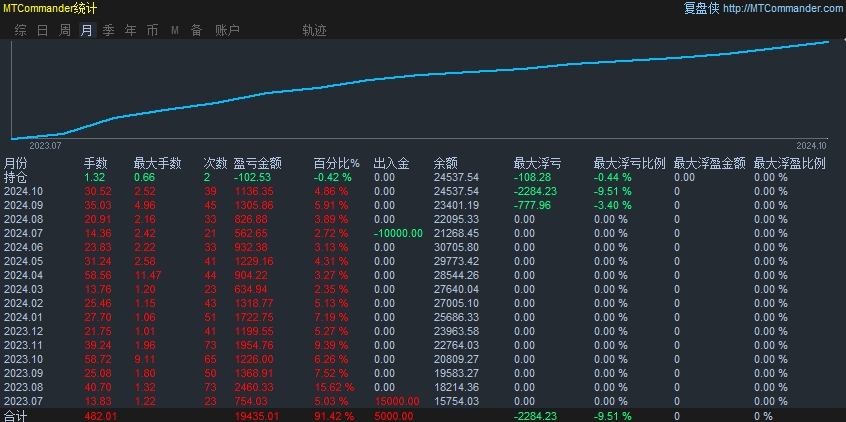Click the 次数 column header

point(215,163)
